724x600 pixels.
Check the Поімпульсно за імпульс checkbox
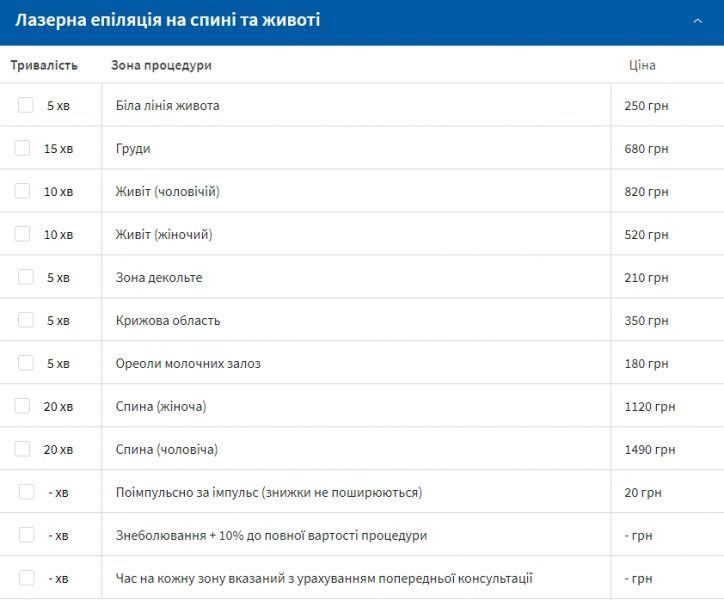[x=27, y=492]
